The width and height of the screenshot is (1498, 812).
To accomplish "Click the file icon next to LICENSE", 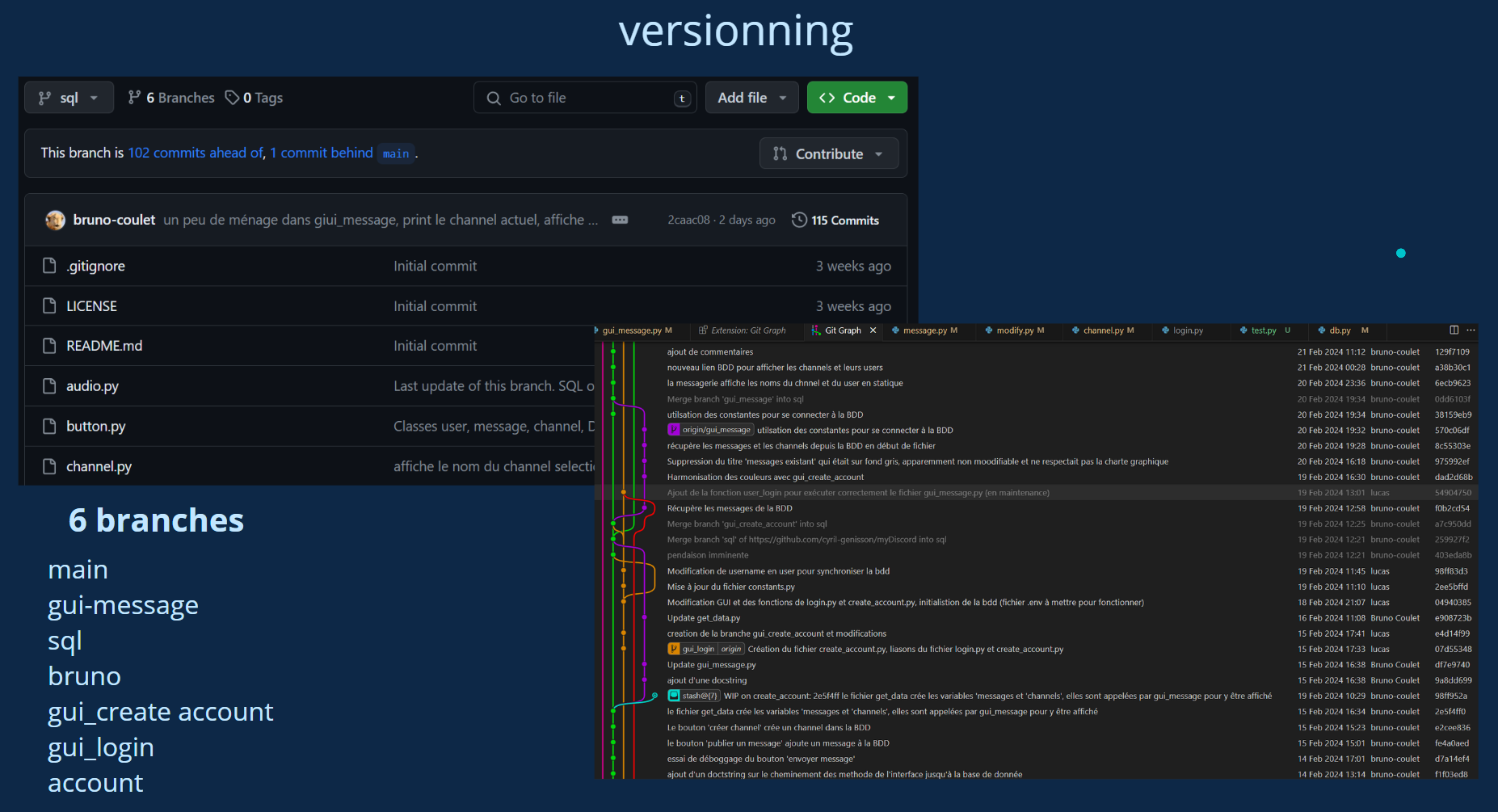I will click(x=49, y=306).
